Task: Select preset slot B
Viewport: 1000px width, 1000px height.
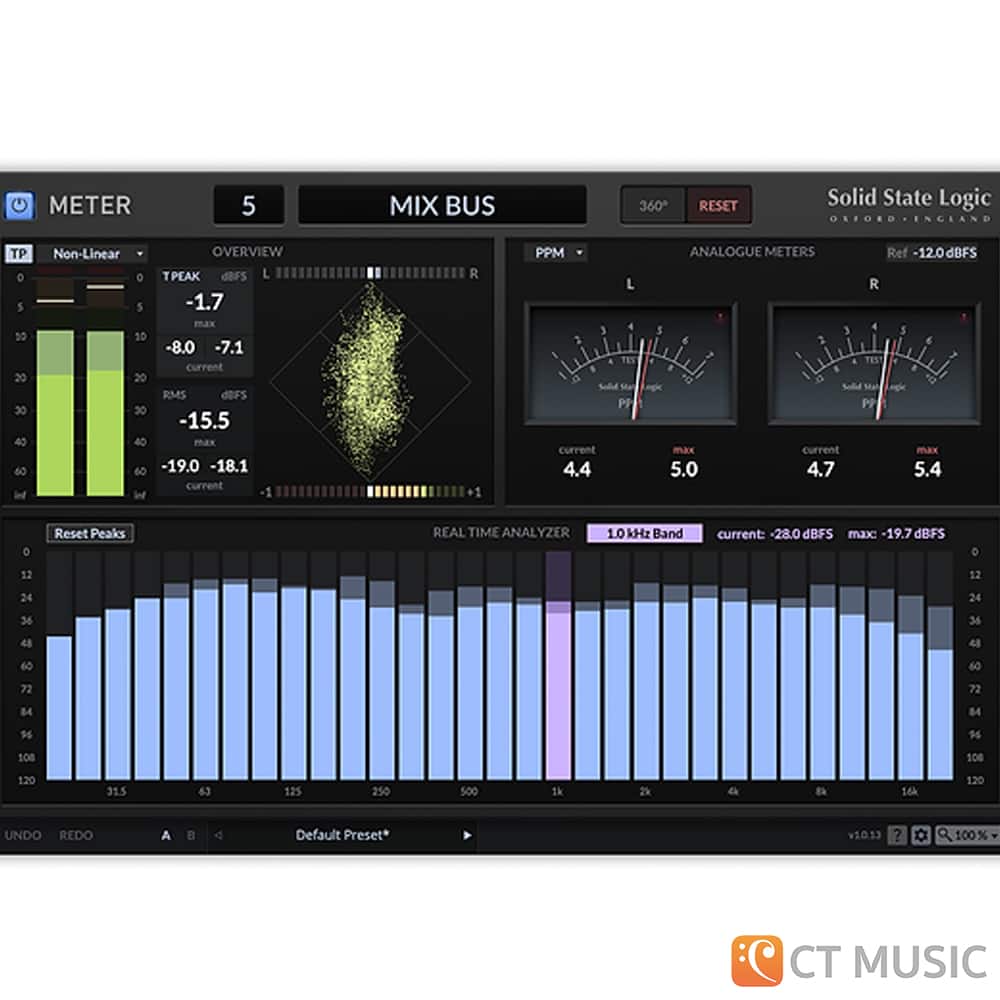Action: pyautogui.click(x=191, y=835)
